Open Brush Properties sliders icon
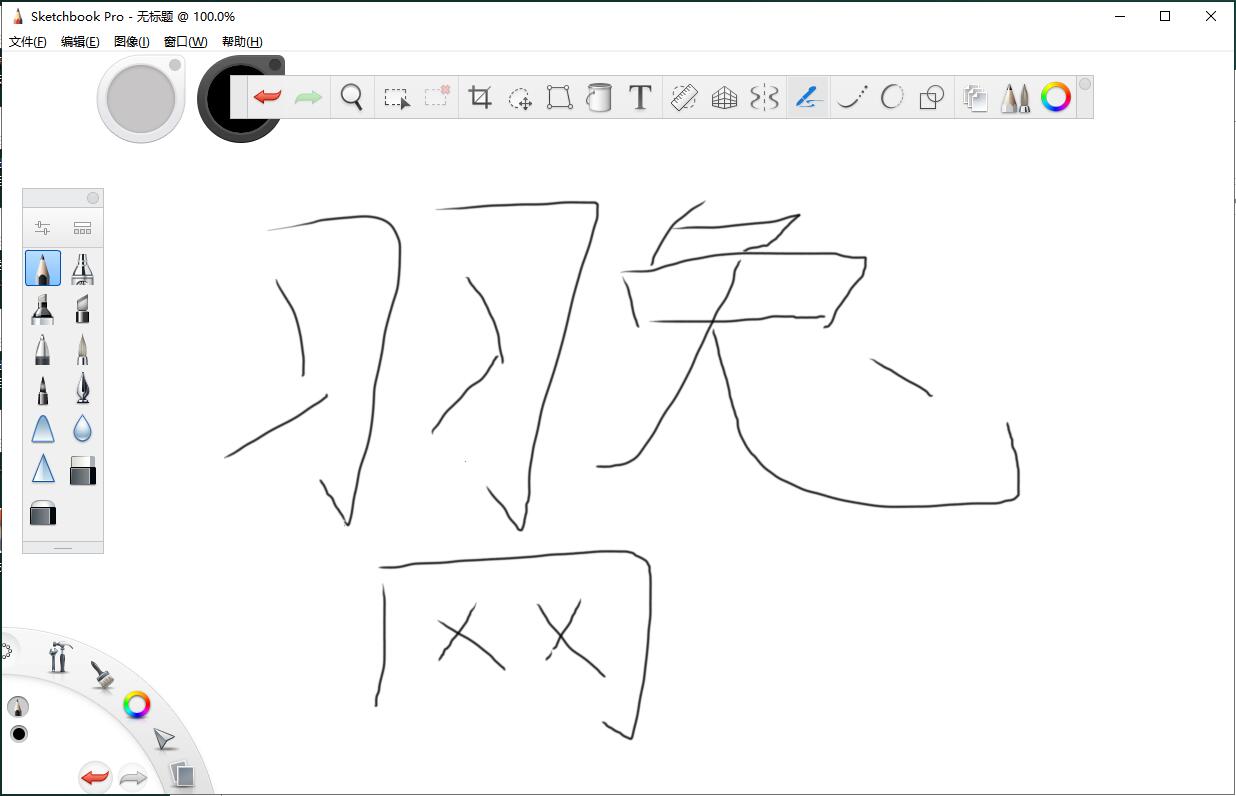 click(42, 228)
